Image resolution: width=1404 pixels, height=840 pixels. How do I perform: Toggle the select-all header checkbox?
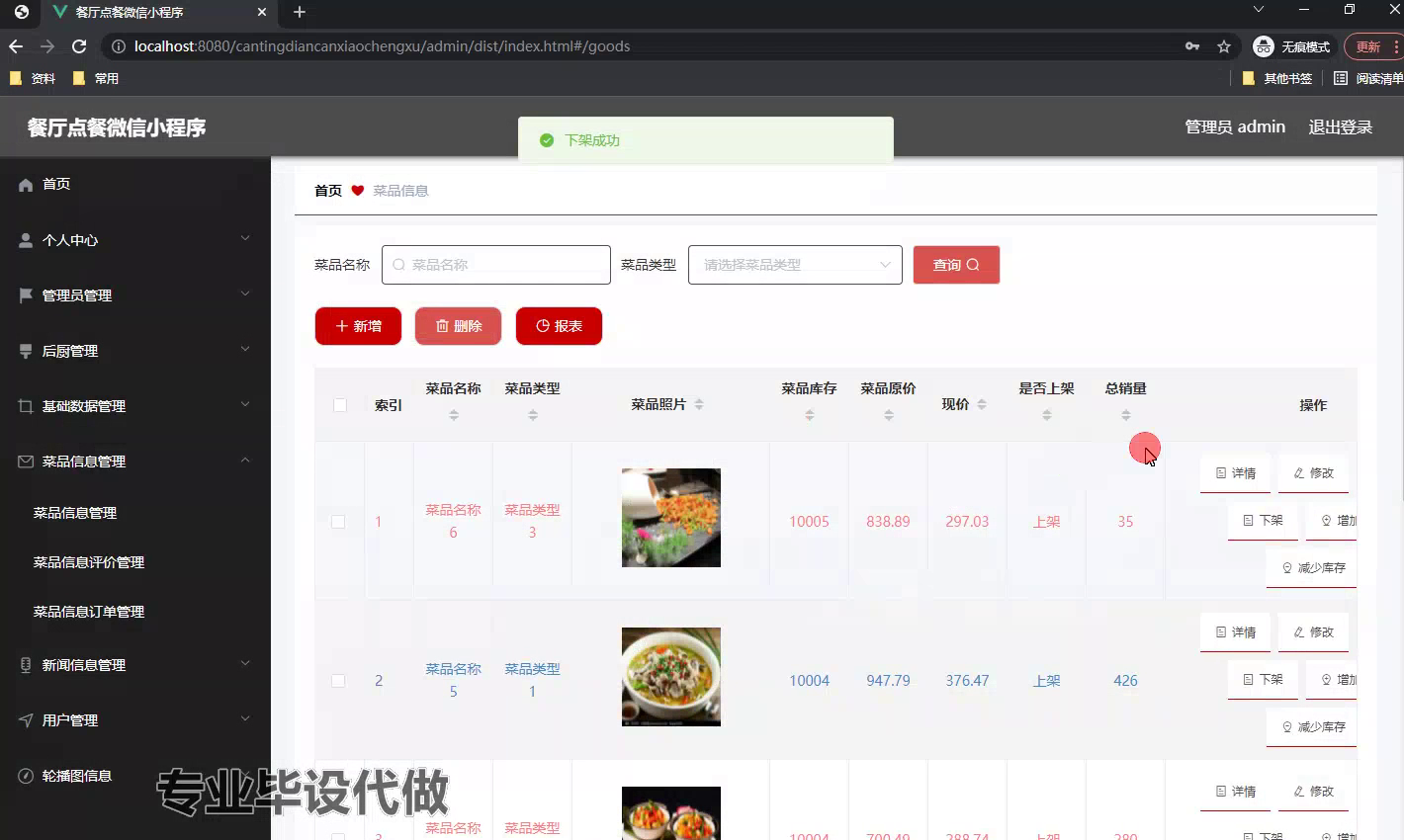coord(340,405)
